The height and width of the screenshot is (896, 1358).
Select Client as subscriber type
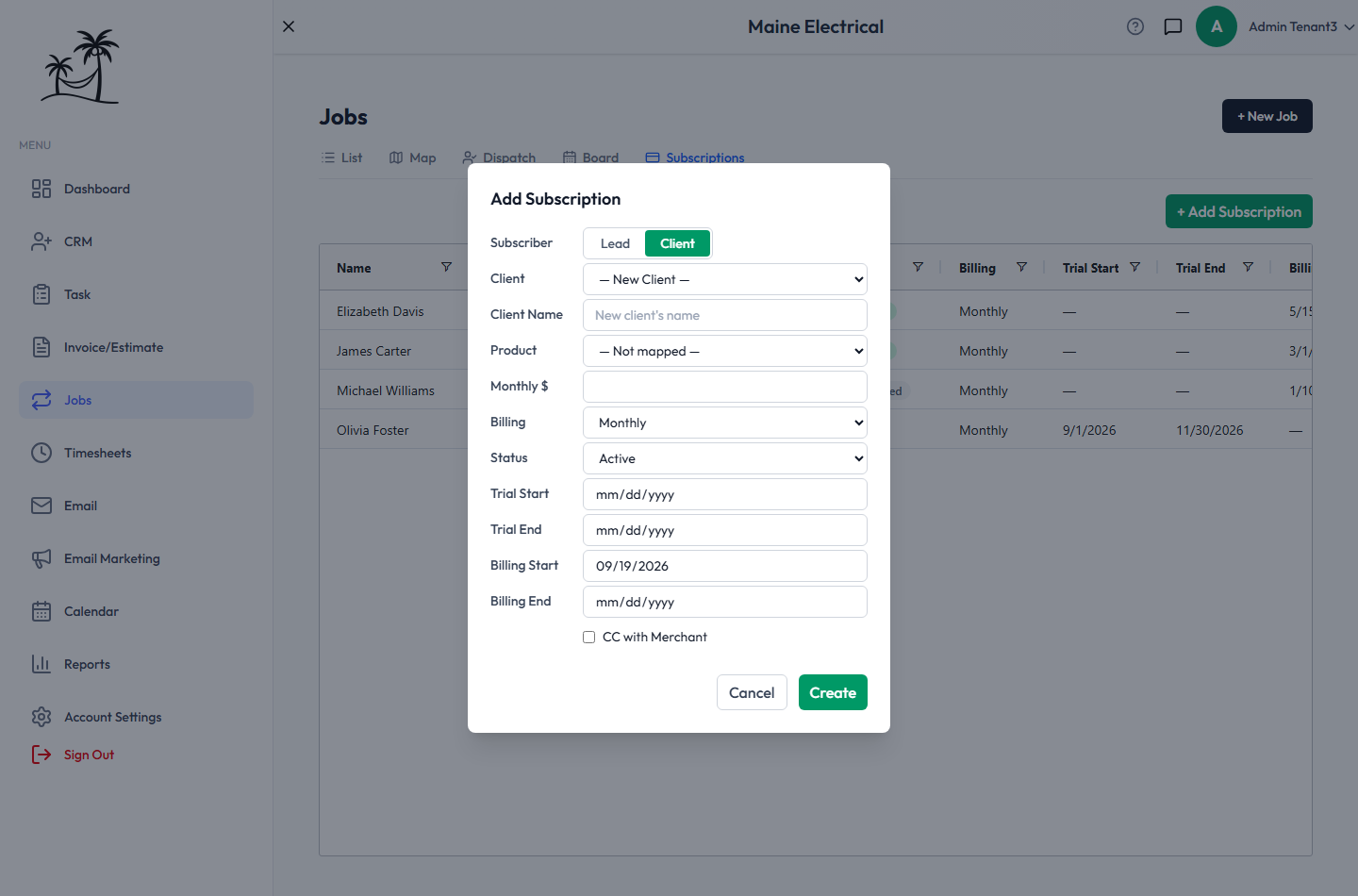677,243
